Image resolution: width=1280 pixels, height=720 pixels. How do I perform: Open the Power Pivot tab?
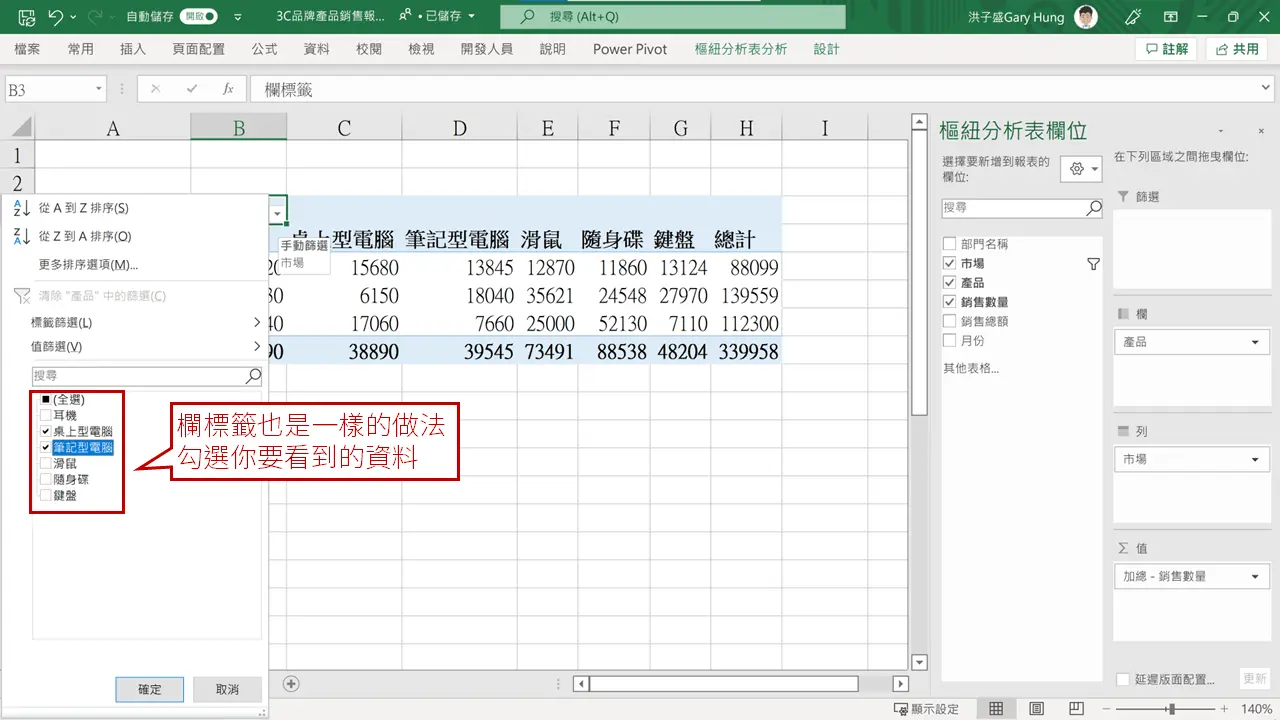[630, 49]
